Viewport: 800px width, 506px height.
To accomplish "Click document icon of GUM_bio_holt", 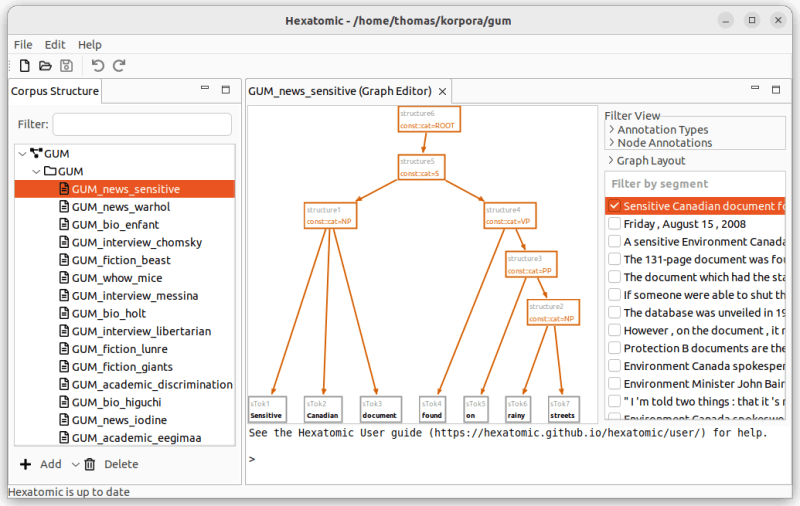I will click(x=64, y=313).
